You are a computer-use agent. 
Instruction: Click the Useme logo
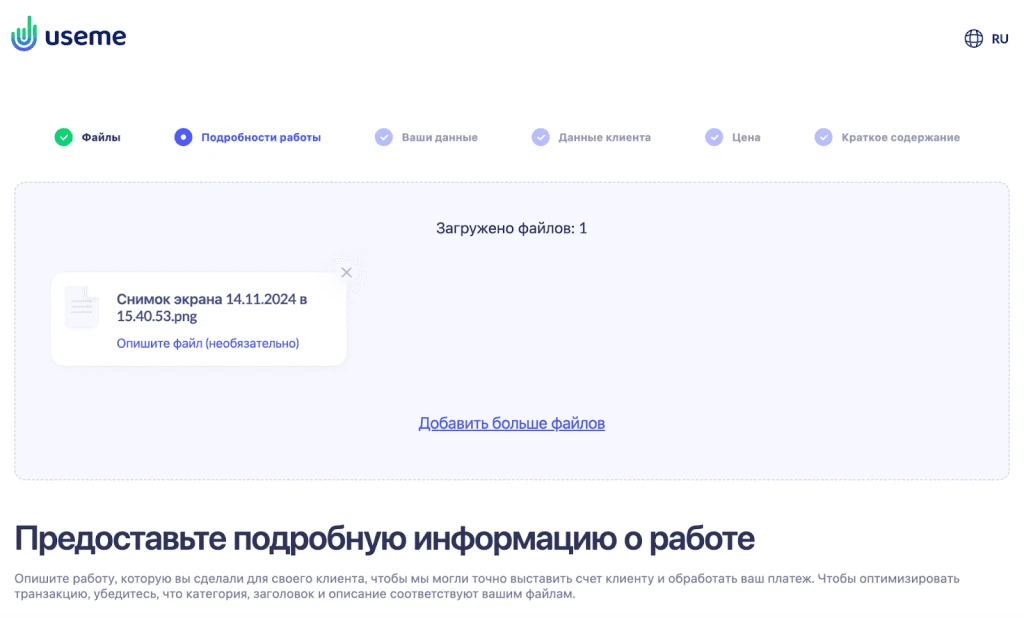[69, 34]
